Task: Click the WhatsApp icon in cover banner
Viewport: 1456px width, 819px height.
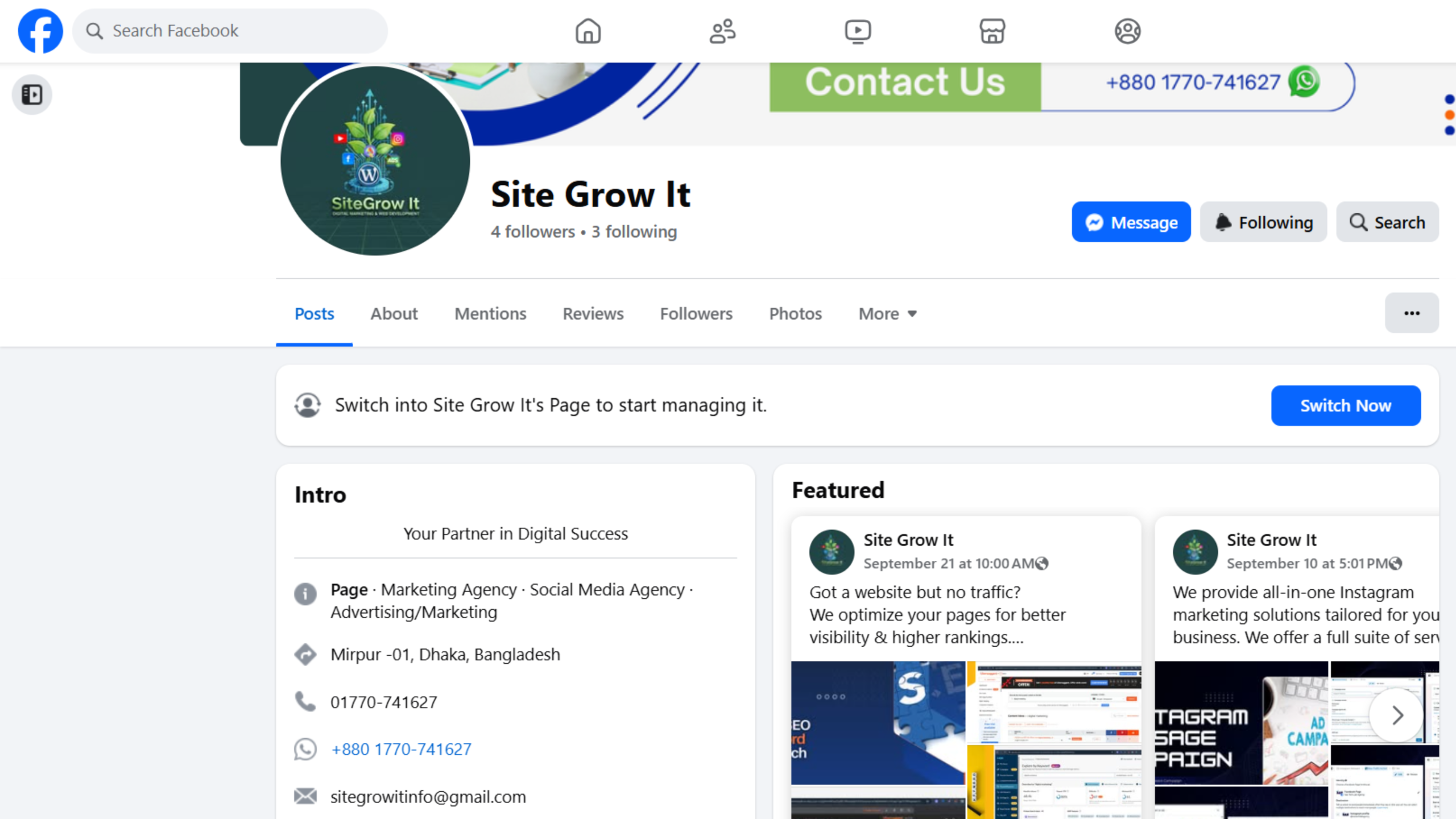Action: [x=1304, y=82]
